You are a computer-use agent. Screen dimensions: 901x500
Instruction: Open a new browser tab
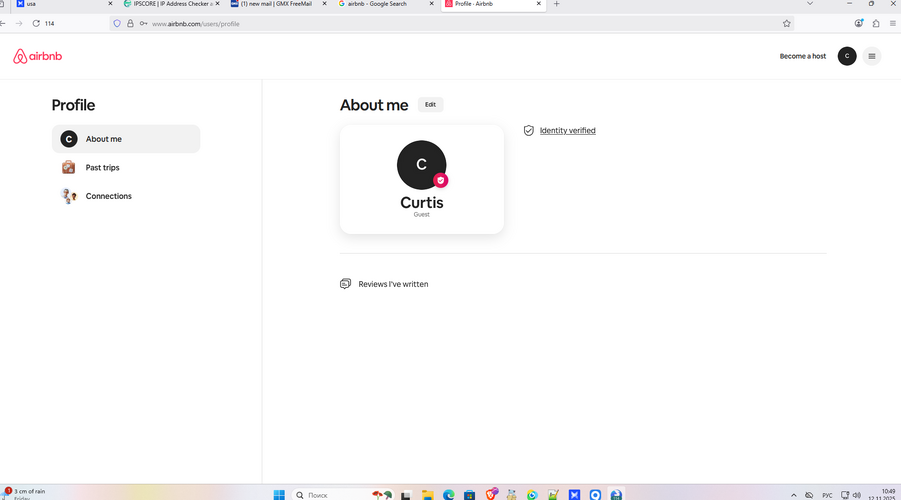557,4
